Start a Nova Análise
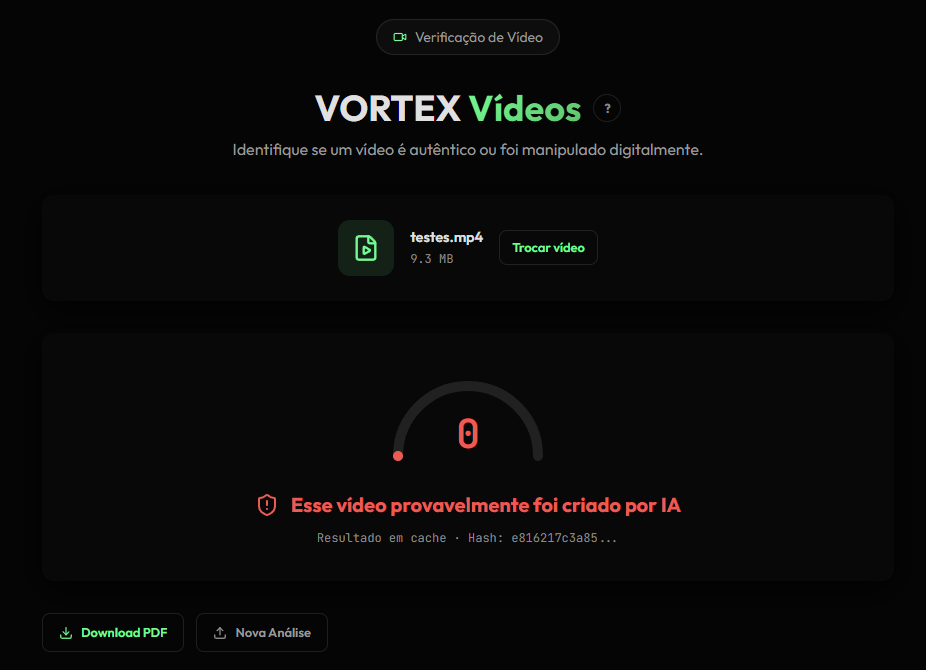The height and width of the screenshot is (670, 926). click(x=262, y=633)
